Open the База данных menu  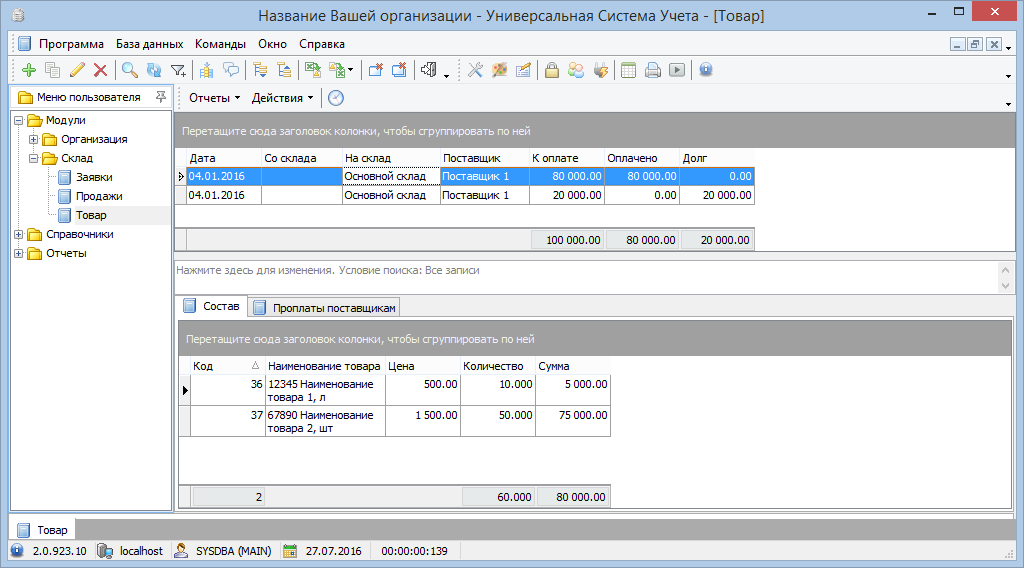[149, 44]
